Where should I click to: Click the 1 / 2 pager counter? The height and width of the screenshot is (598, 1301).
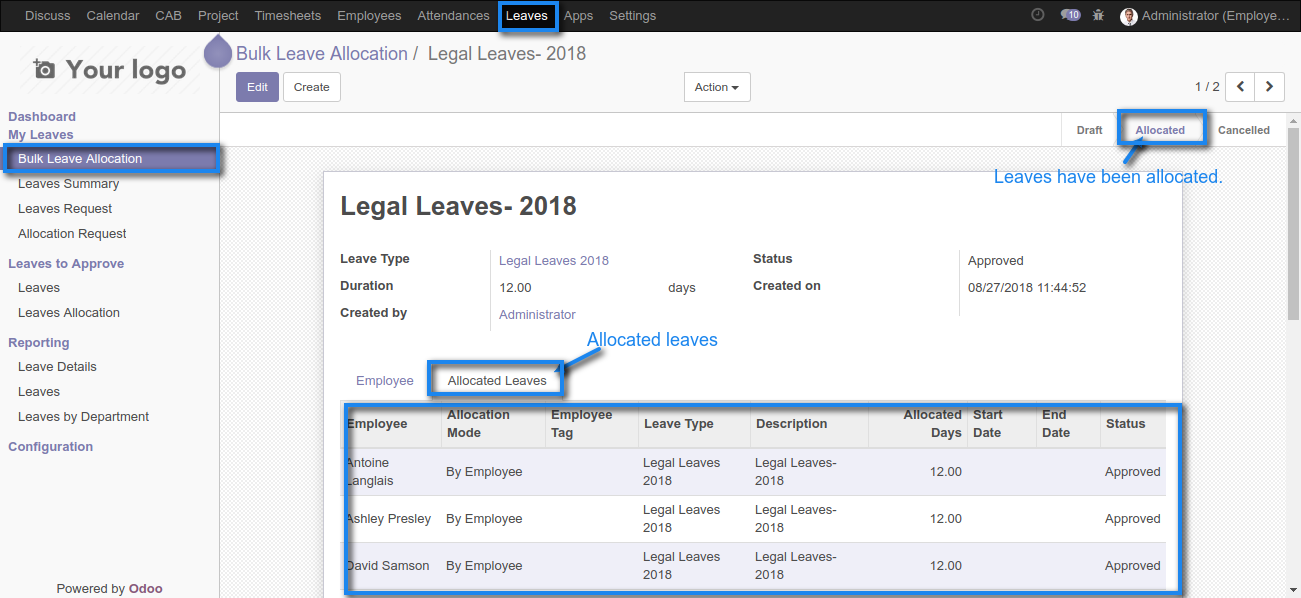tap(1207, 87)
